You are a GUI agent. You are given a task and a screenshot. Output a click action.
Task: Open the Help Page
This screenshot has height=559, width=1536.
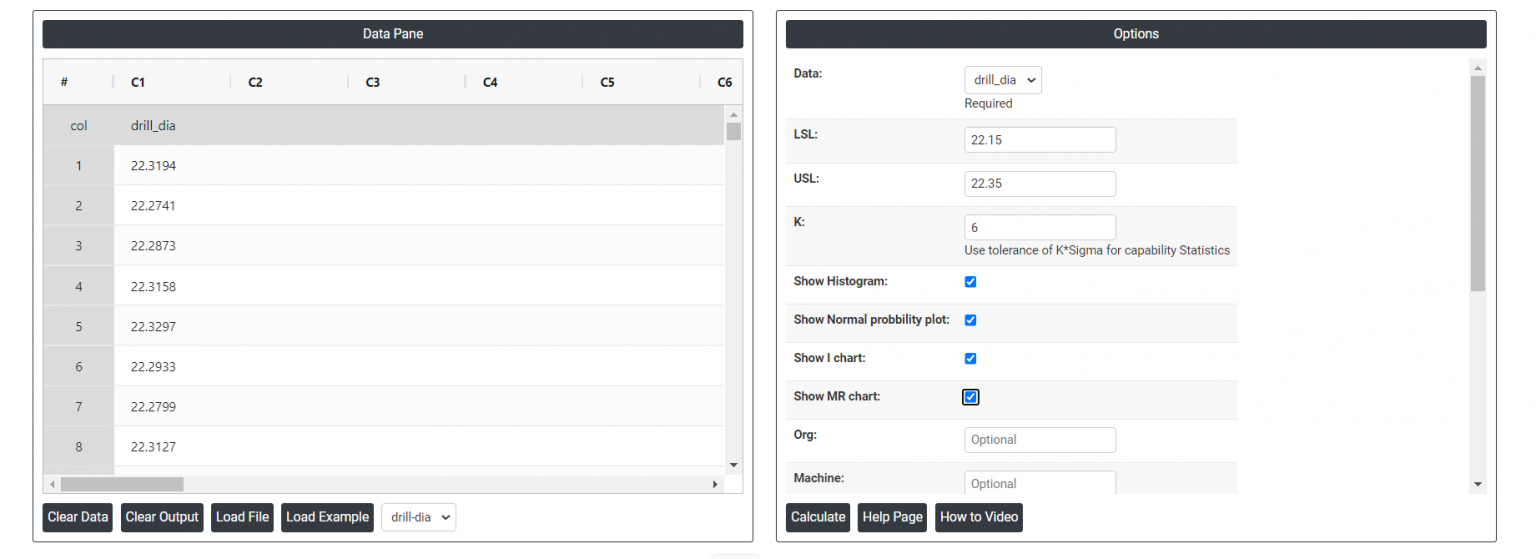[x=892, y=517]
